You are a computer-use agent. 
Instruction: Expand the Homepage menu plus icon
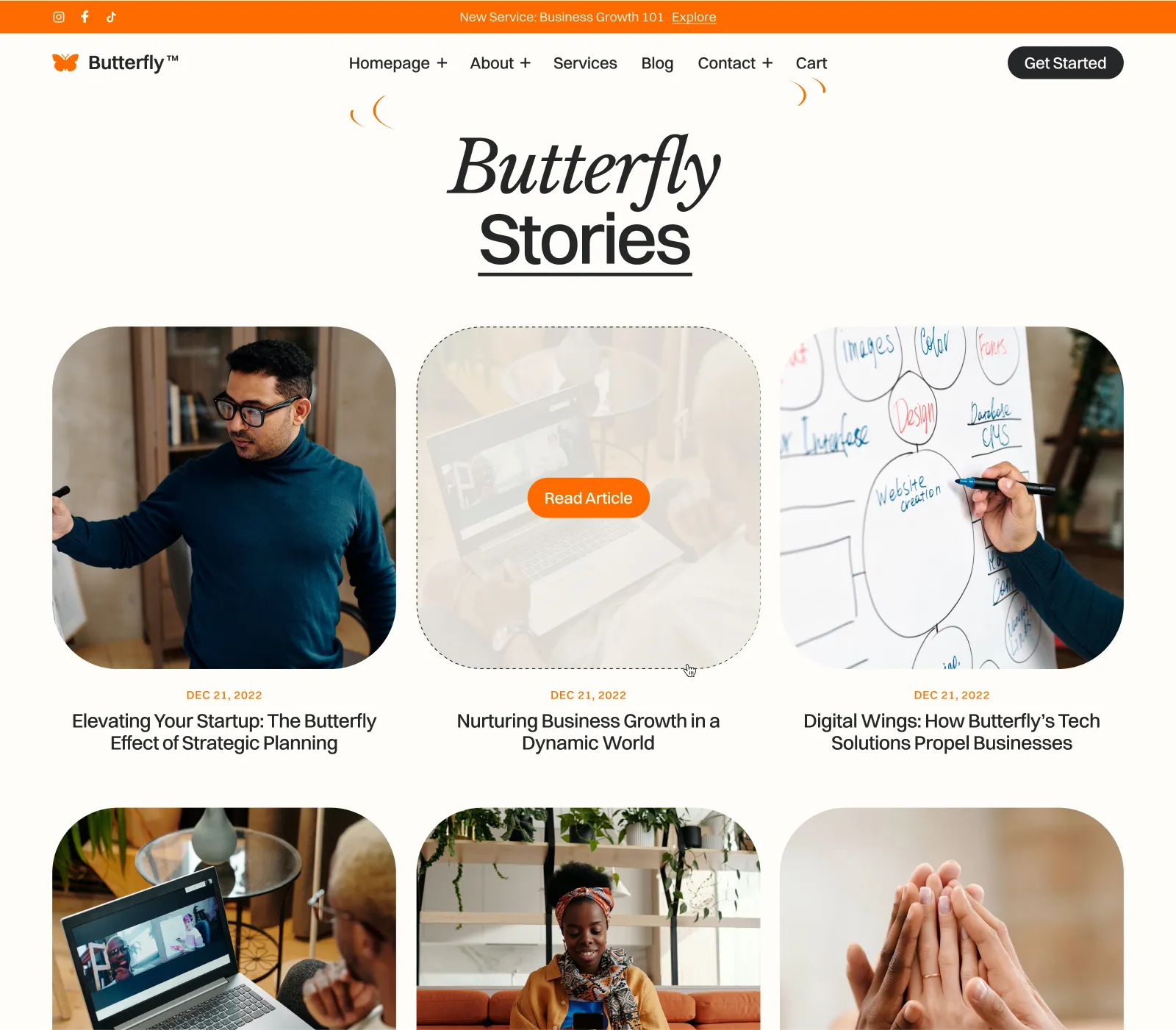pos(442,63)
